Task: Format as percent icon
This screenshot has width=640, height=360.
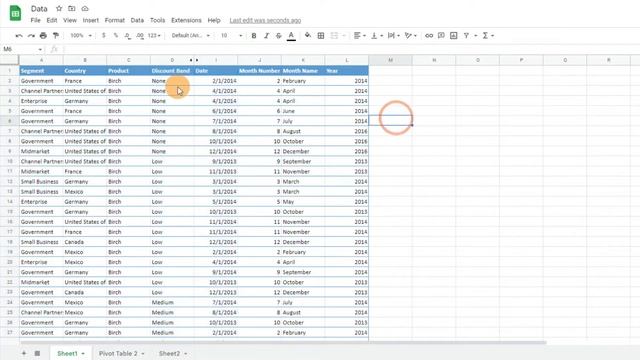Action: point(116,36)
